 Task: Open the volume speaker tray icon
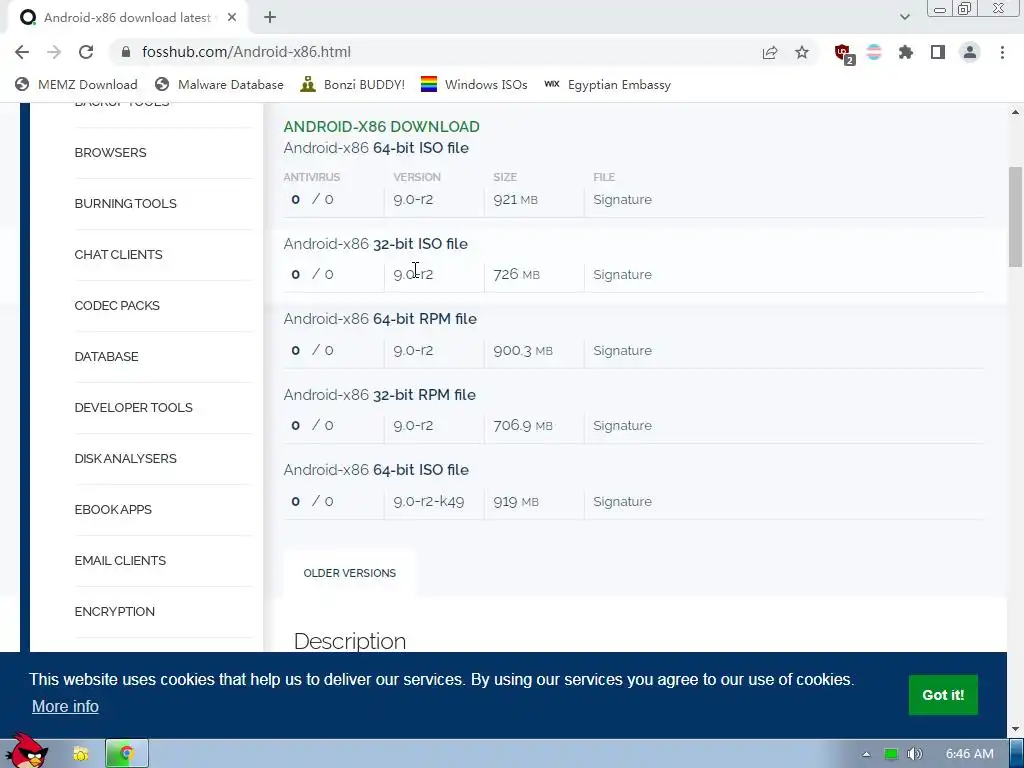coord(914,754)
